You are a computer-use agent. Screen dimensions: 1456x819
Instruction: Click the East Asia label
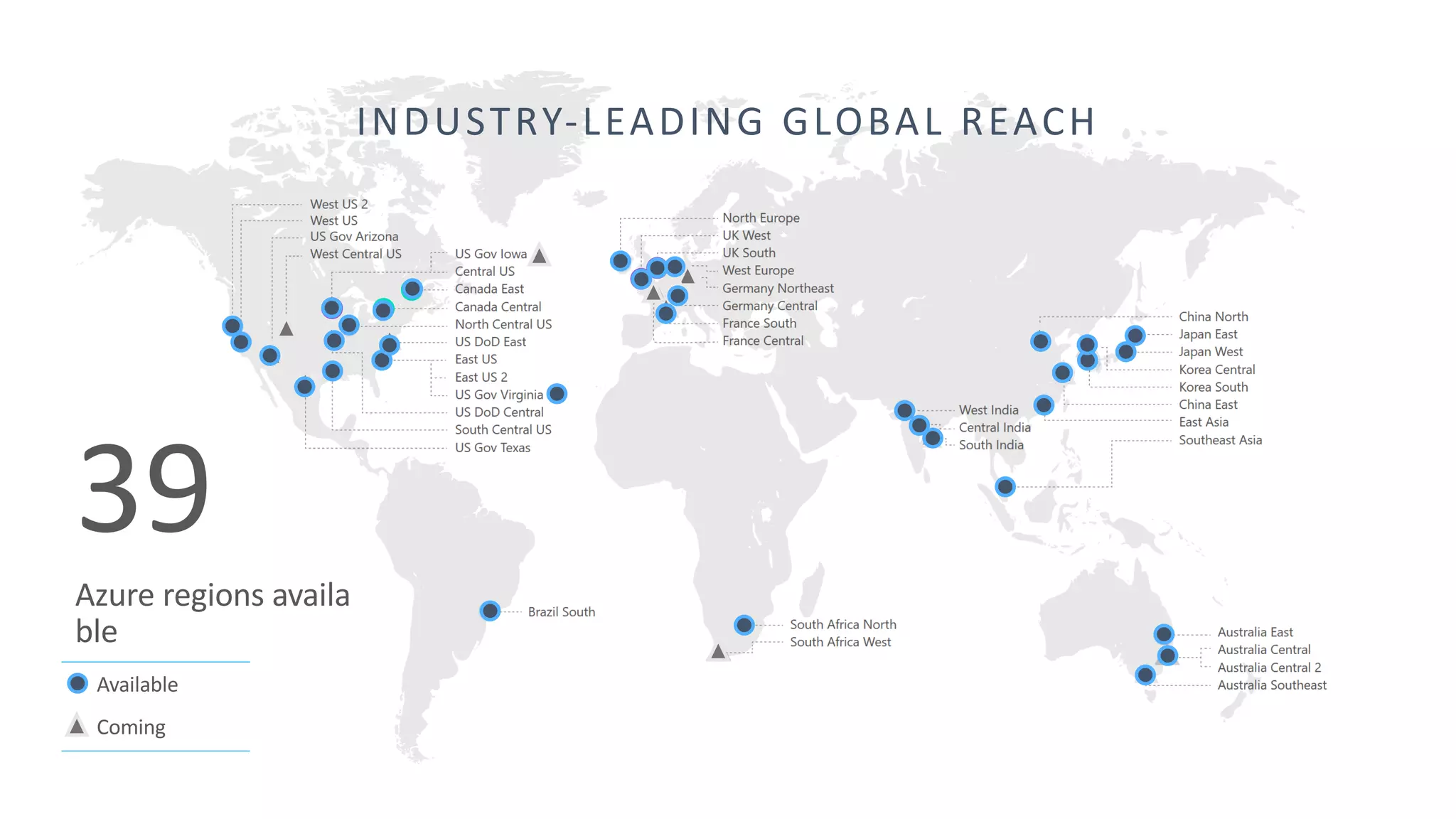(x=1204, y=422)
